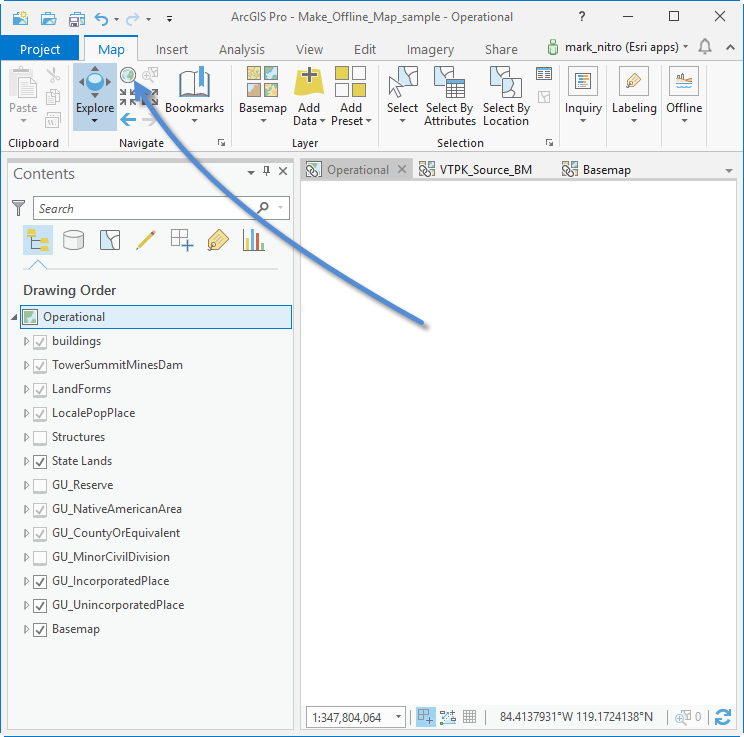Toggle the grid icon in status bar
Image resolution: width=744 pixels, height=737 pixels.
(x=469, y=717)
